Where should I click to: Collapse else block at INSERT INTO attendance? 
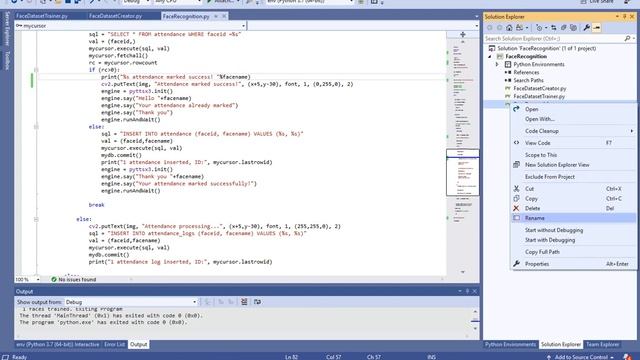click(x=36, y=127)
